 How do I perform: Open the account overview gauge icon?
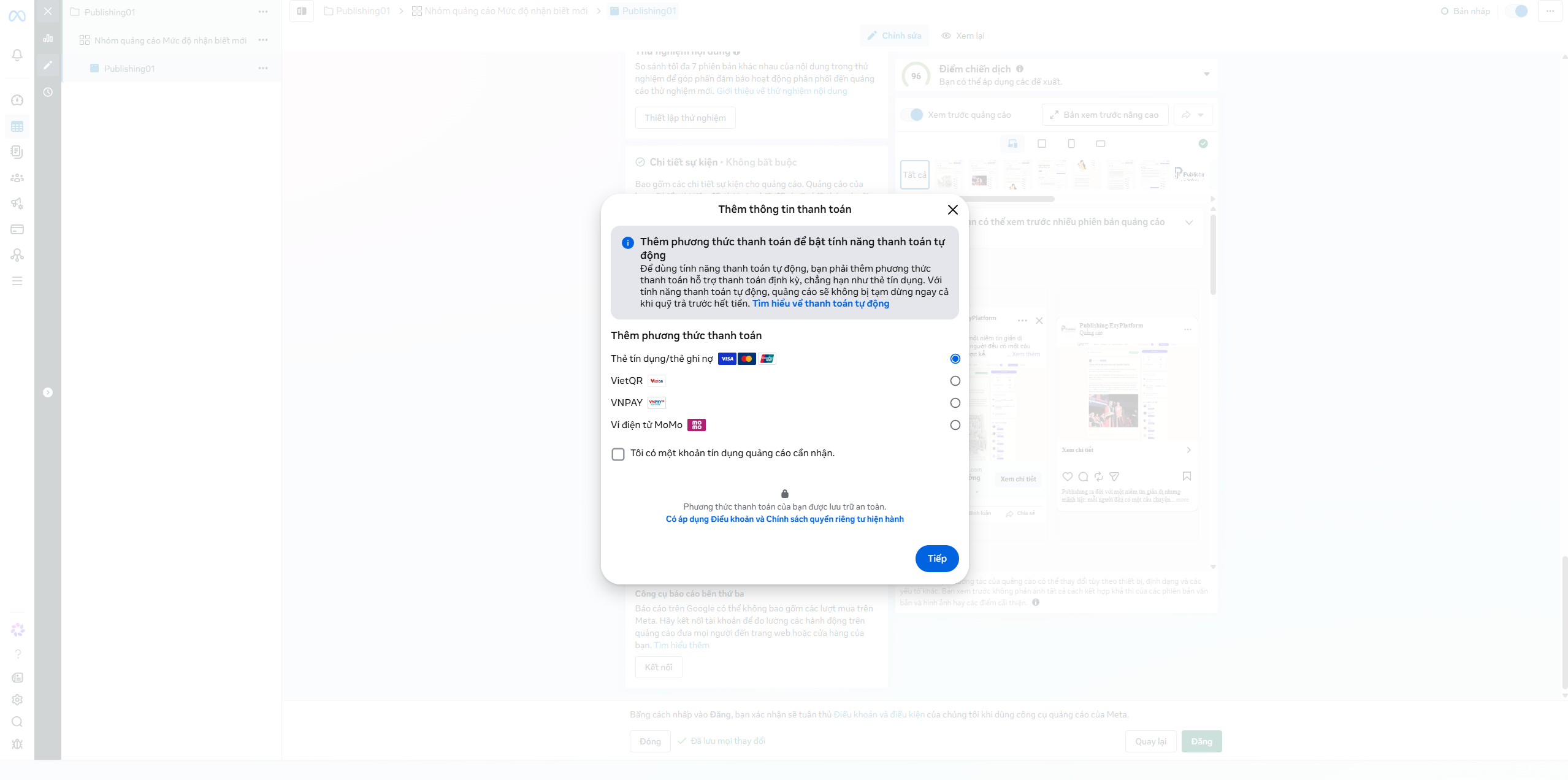pyautogui.click(x=17, y=100)
